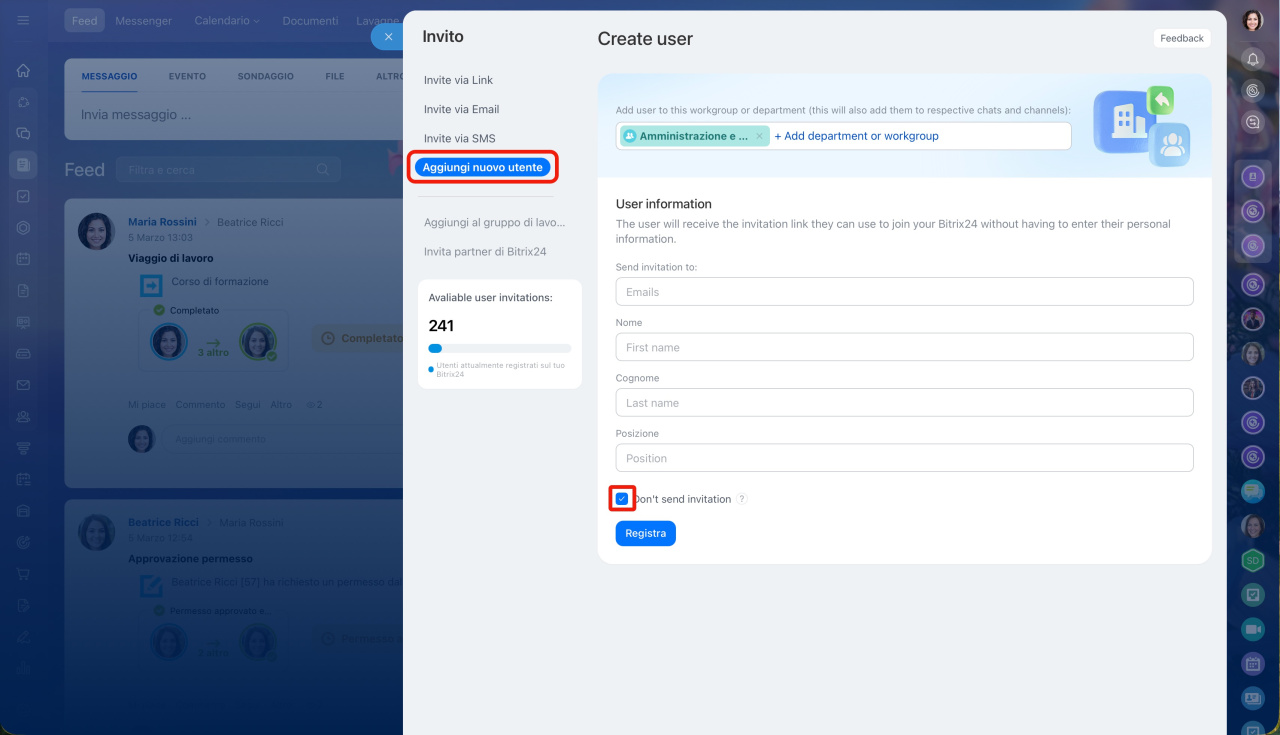Click the Feedback button

coord(1181,38)
